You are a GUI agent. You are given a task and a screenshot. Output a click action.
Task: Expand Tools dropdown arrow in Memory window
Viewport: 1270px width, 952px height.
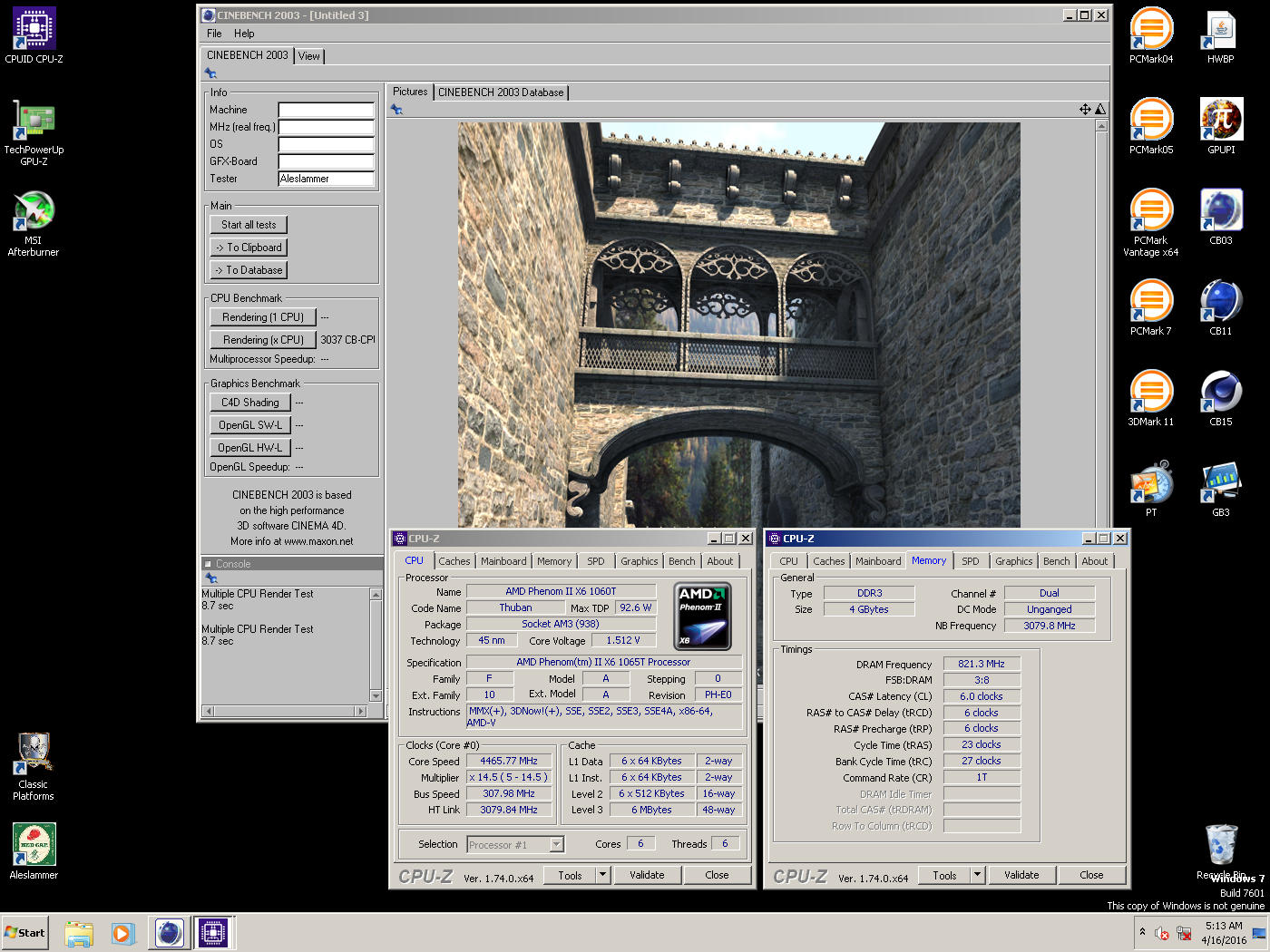977,875
